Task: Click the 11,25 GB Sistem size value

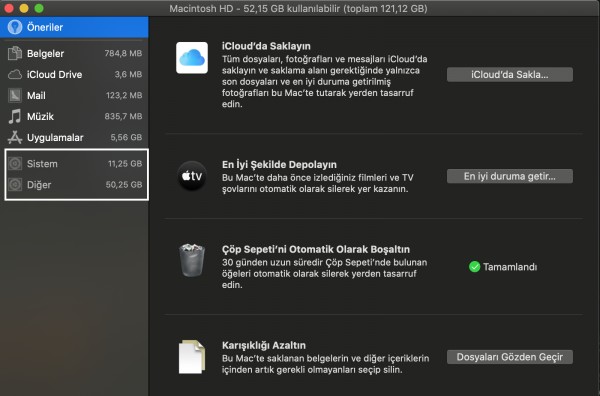Action: click(125, 164)
